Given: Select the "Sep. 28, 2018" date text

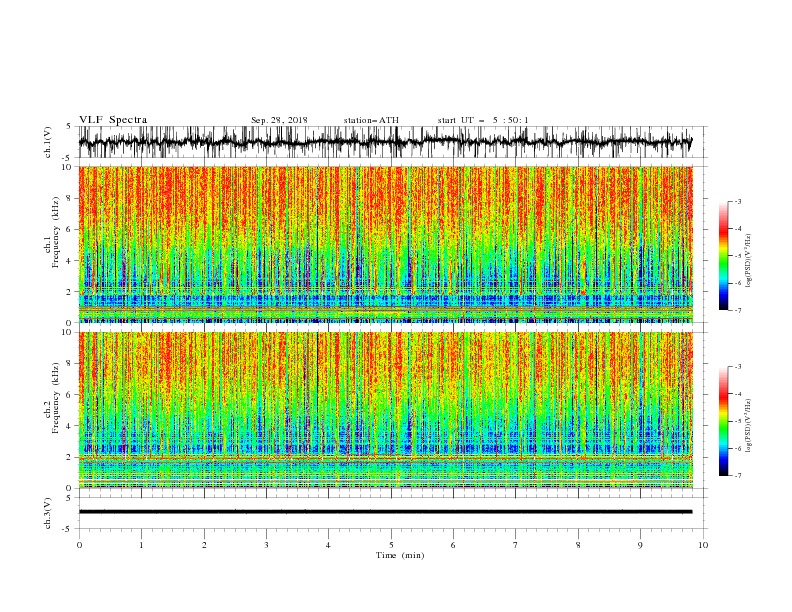Looking at the screenshot, I should (x=279, y=120).
